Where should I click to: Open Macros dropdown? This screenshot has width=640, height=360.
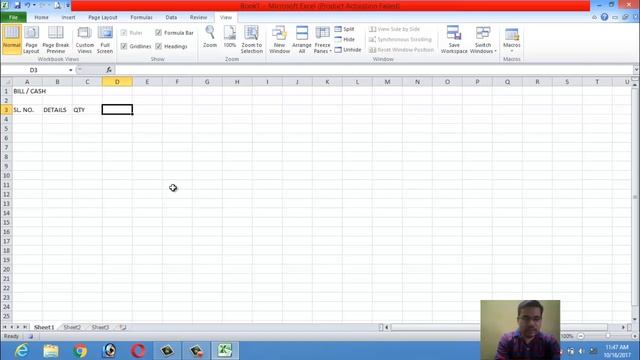[x=511, y=39]
